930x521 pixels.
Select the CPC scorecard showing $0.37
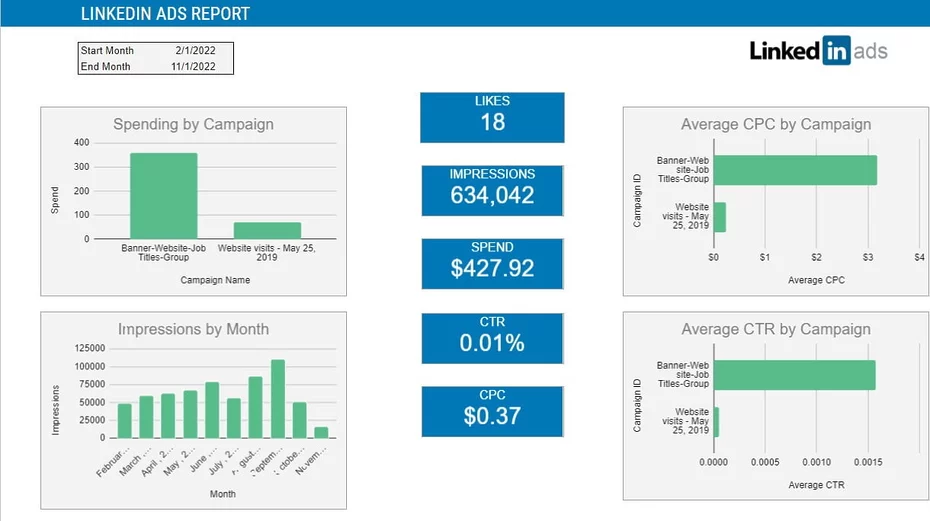coord(492,412)
